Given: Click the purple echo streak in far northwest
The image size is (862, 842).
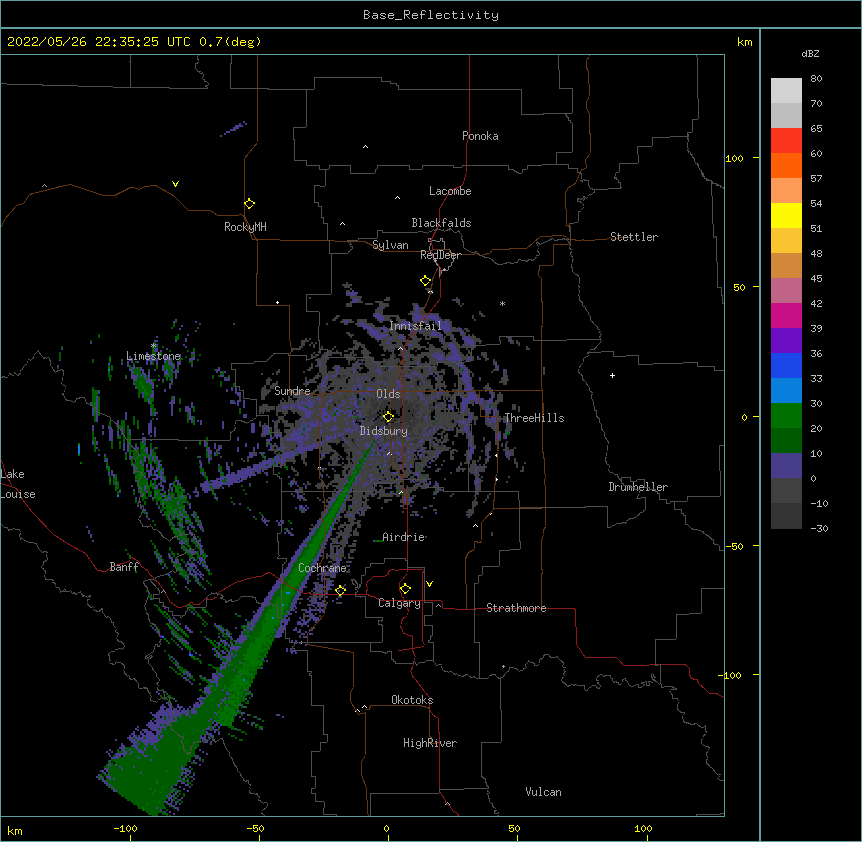Looking at the screenshot, I should [234, 129].
